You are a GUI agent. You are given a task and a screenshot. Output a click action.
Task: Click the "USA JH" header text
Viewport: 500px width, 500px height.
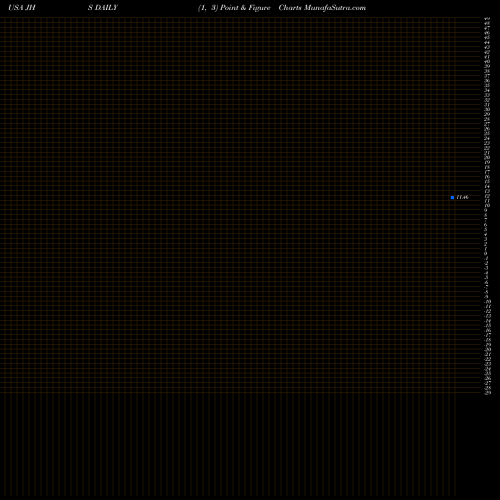pos(22,8)
